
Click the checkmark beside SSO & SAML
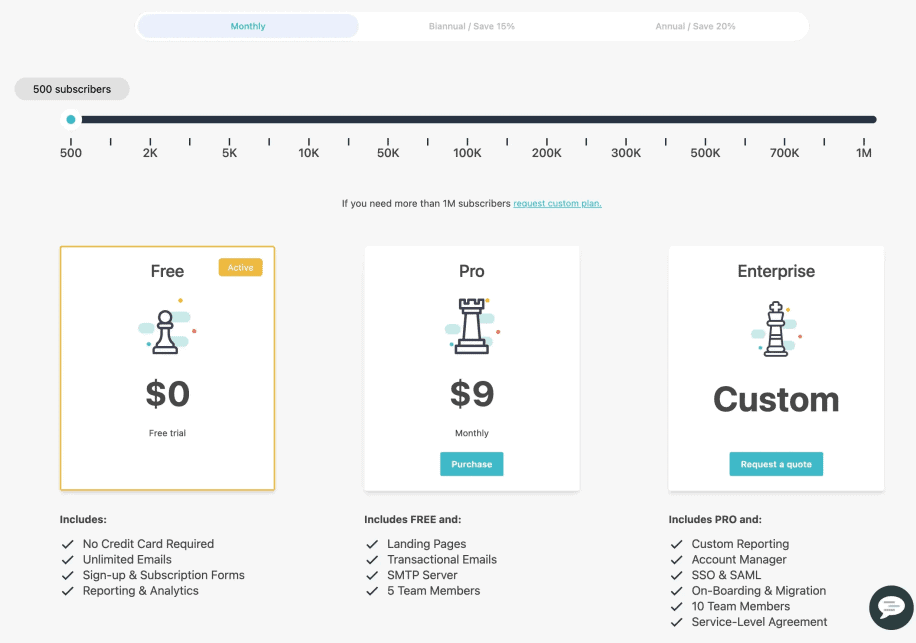tap(677, 575)
